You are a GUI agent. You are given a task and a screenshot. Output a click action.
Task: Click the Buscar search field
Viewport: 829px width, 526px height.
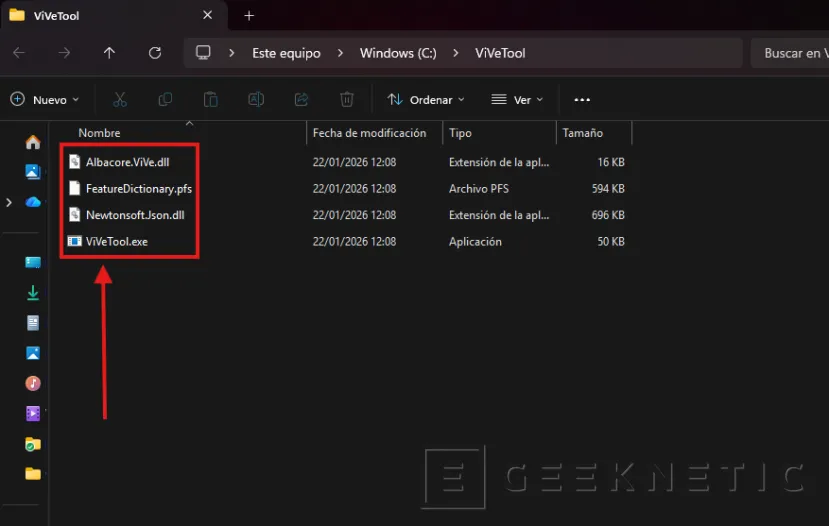pyautogui.click(x=790, y=53)
